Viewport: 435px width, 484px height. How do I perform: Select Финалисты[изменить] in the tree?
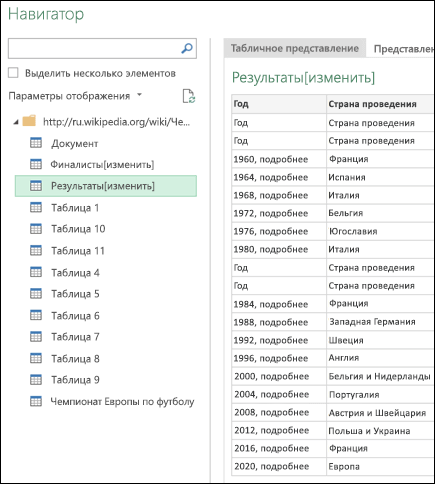[x=102, y=165]
